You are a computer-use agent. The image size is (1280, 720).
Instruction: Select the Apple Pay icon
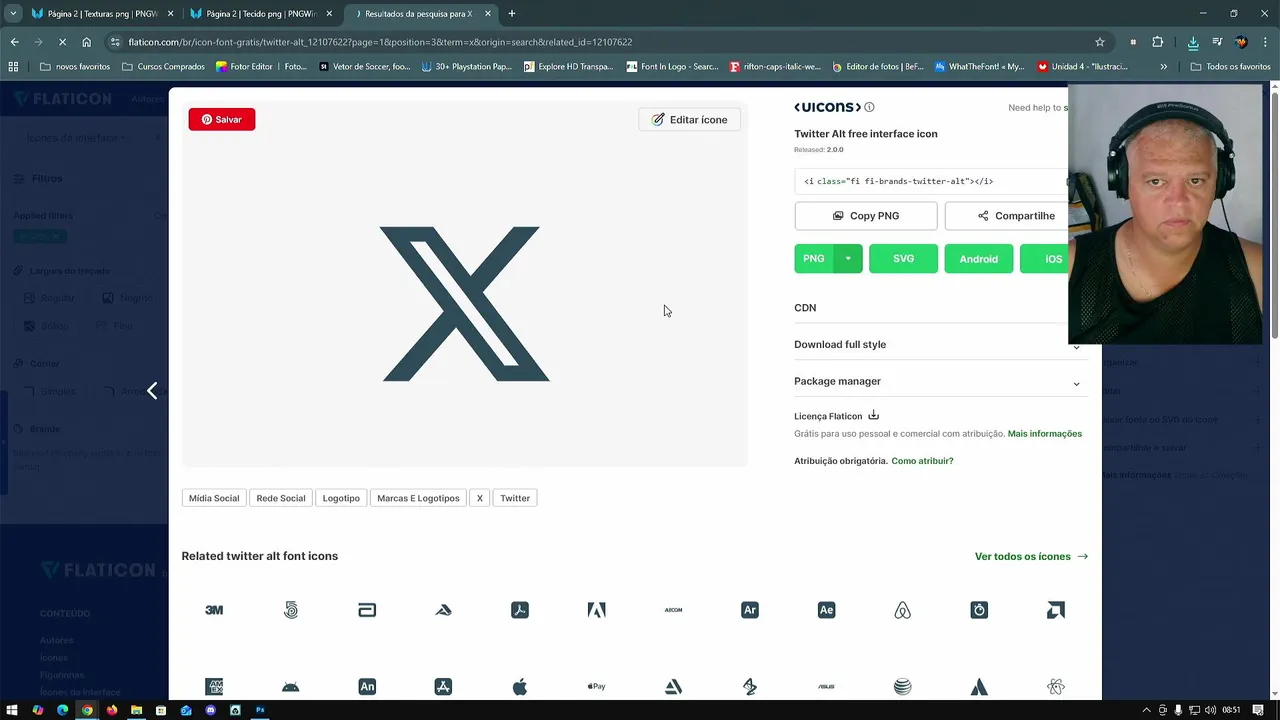point(597,686)
